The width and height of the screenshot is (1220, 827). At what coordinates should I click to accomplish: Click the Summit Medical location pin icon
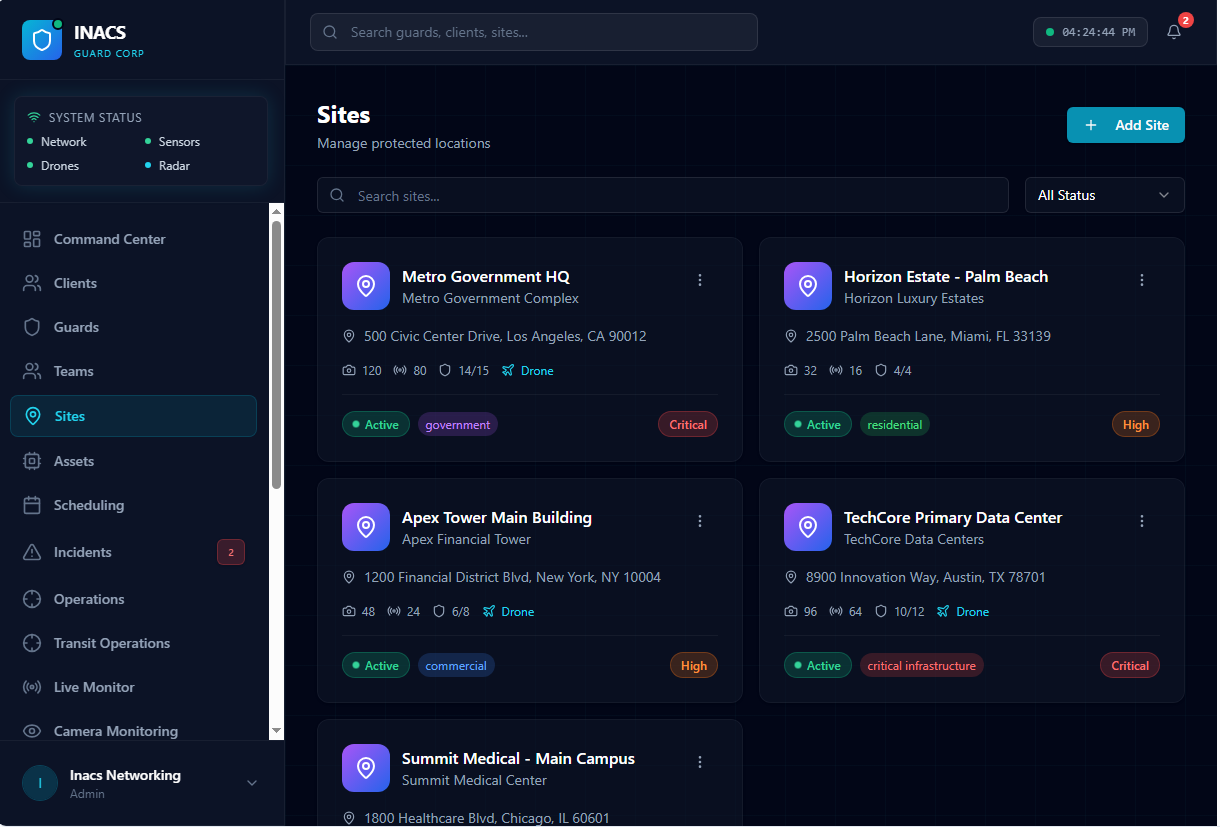coord(366,768)
